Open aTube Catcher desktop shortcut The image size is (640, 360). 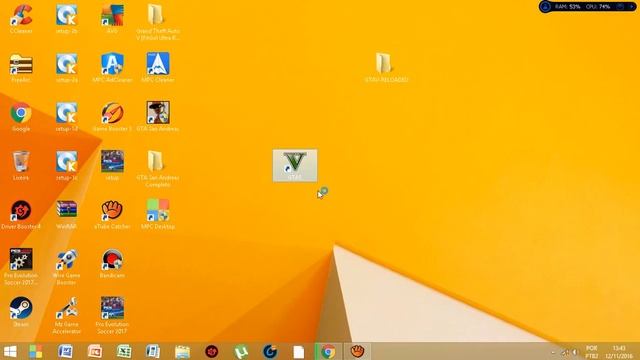(x=112, y=214)
